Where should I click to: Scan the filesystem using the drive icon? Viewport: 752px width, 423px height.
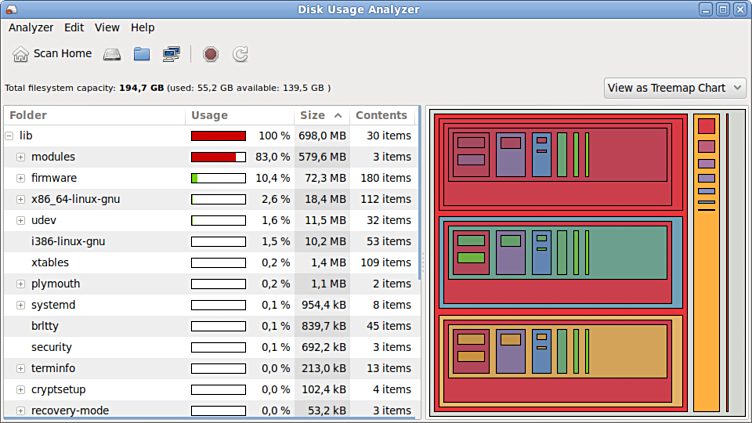pos(112,54)
